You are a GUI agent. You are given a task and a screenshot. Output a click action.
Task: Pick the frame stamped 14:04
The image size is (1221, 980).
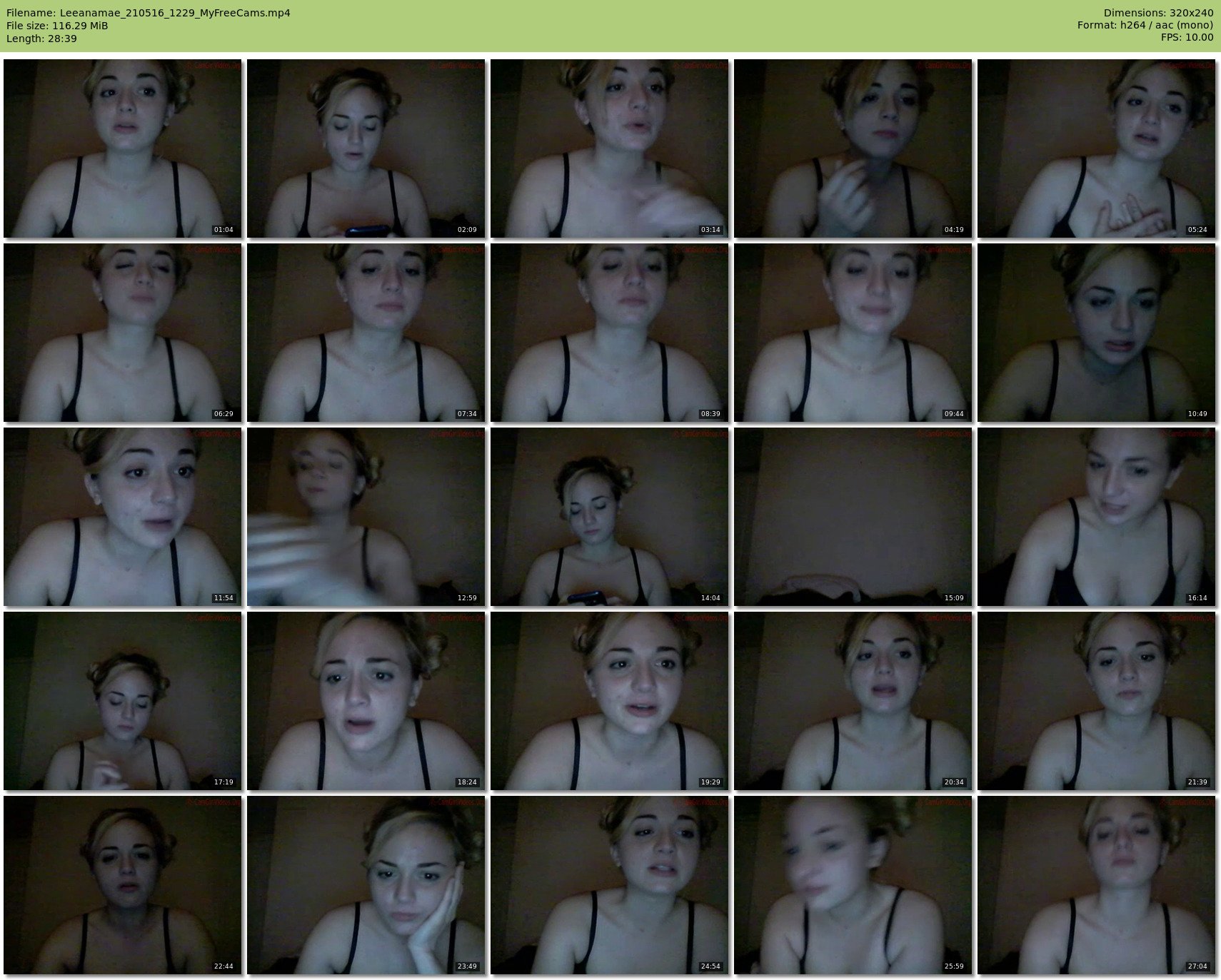click(x=610, y=517)
